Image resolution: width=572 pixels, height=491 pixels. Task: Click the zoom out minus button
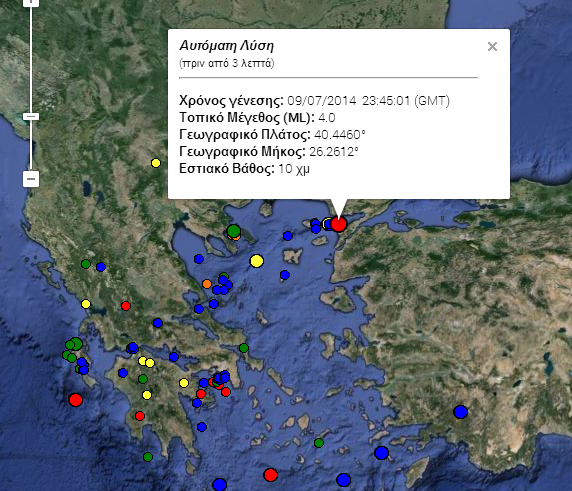click(x=31, y=179)
